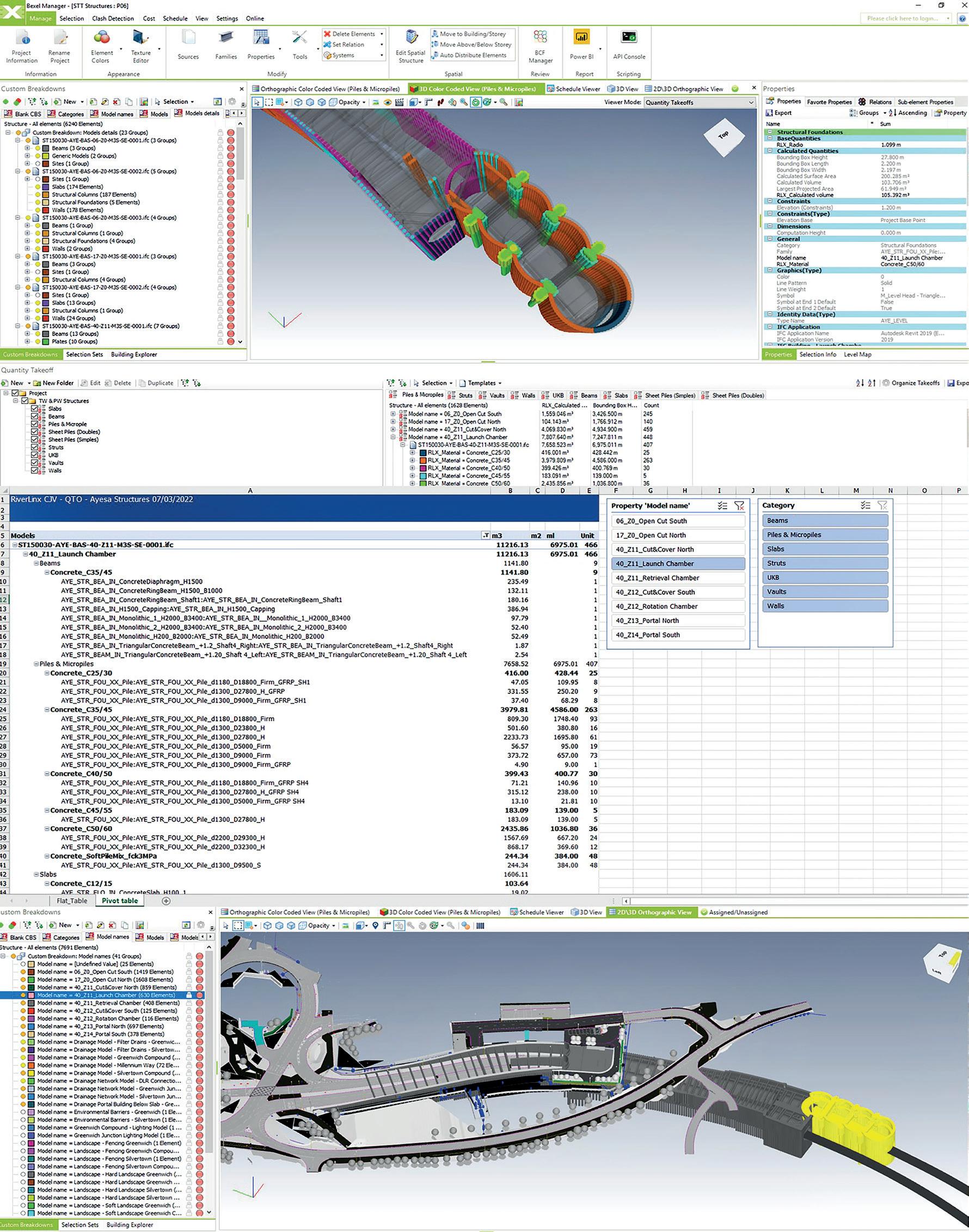Toggle the UKB takeoff checkbox
Viewport: 969px width, 1232px height.
click(x=35, y=455)
